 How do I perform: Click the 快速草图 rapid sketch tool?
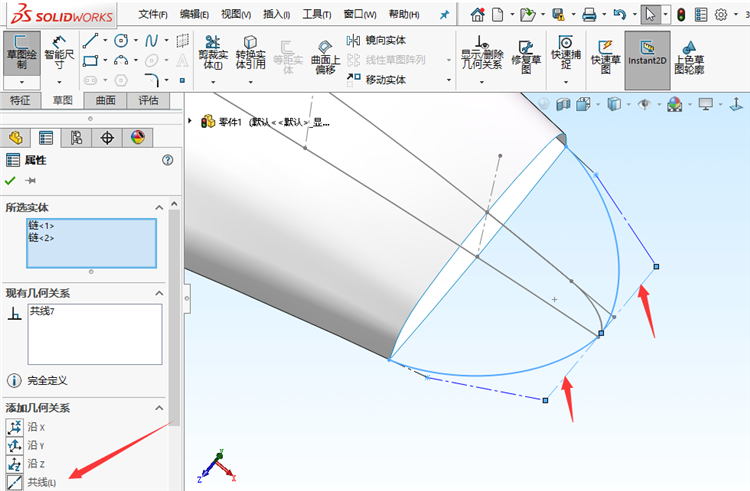click(605, 57)
